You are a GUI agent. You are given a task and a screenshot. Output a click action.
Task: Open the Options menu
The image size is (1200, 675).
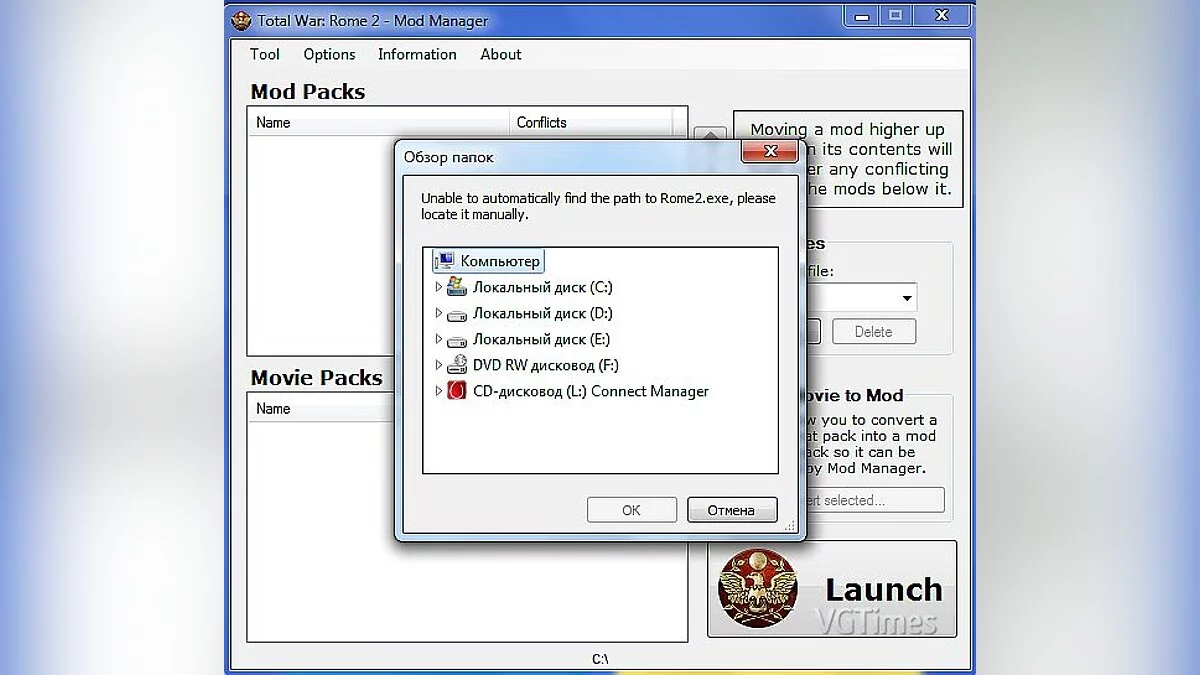[x=329, y=54]
